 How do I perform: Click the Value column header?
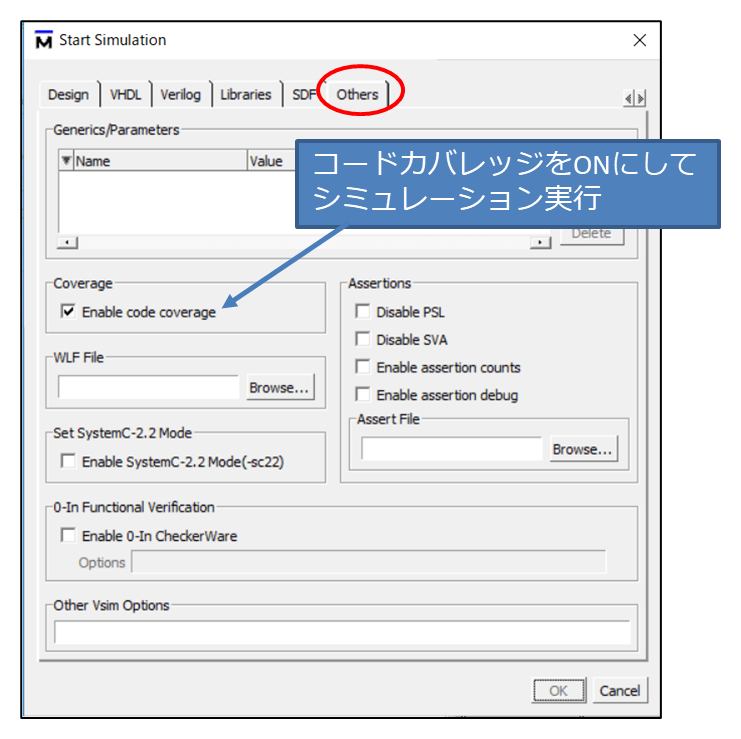271,161
